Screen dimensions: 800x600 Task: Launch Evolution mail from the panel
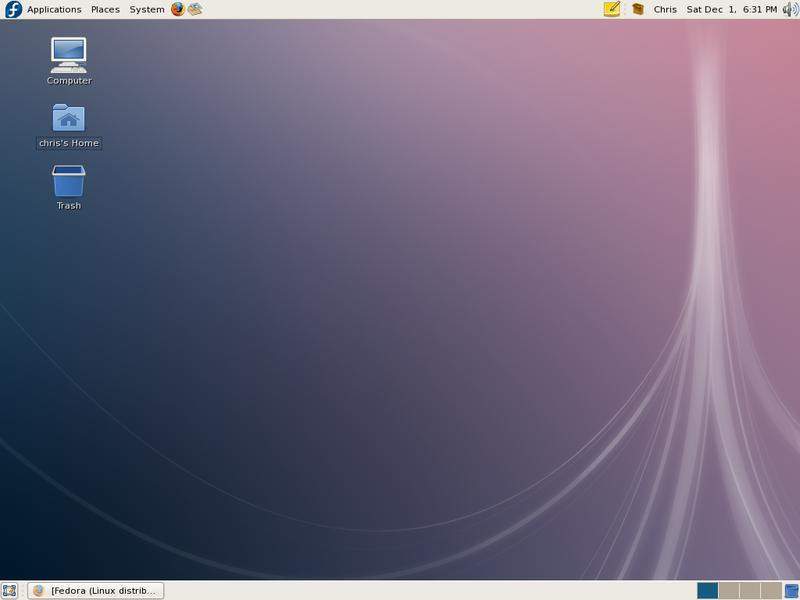(x=195, y=9)
